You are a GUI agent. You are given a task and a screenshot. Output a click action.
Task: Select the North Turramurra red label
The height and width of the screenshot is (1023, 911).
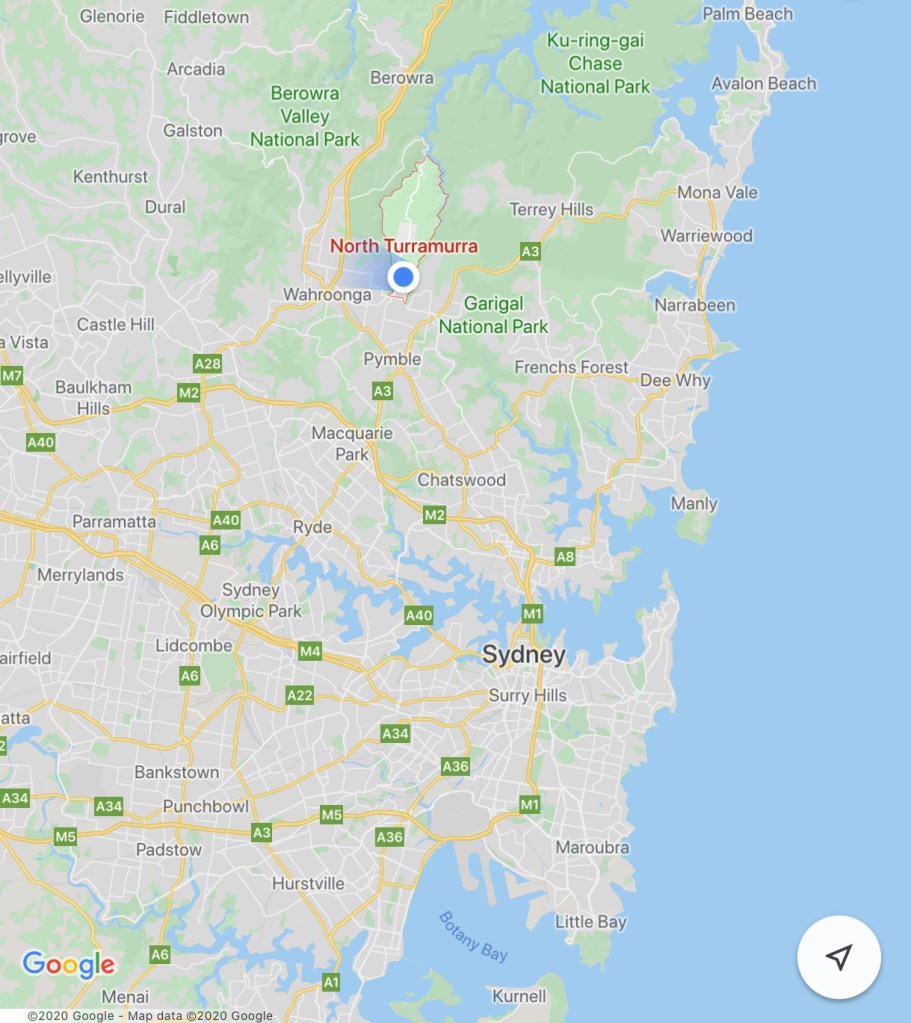[x=404, y=246]
